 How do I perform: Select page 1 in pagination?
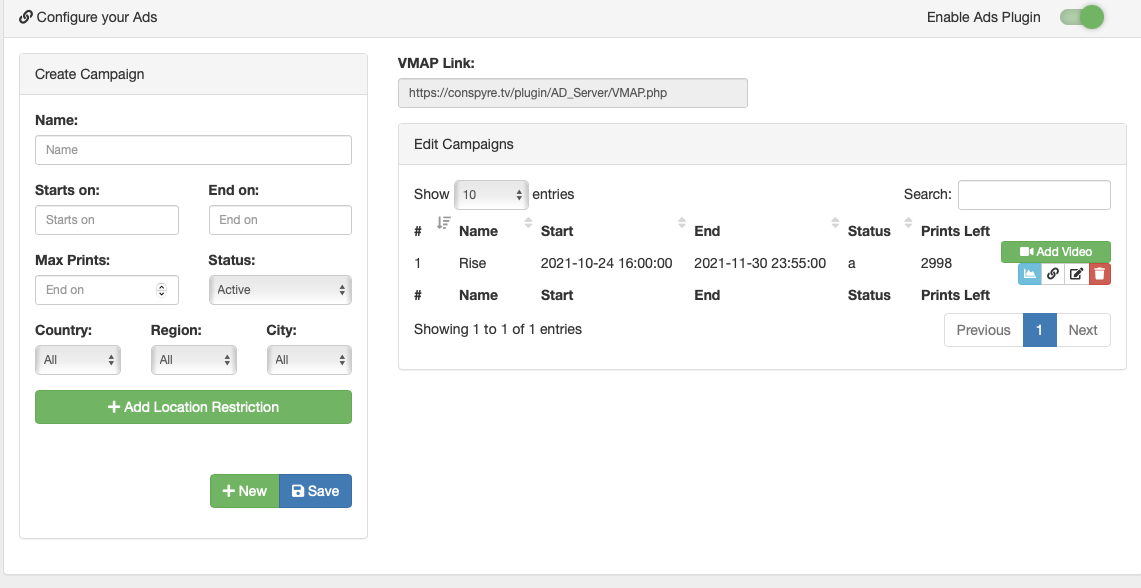click(x=1039, y=330)
